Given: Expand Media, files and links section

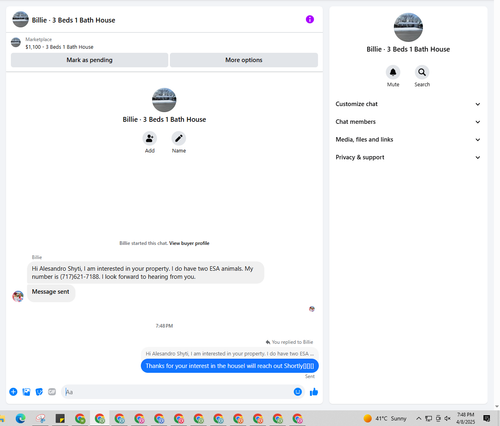Looking at the screenshot, I should pyautogui.click(x=408, y=139).
